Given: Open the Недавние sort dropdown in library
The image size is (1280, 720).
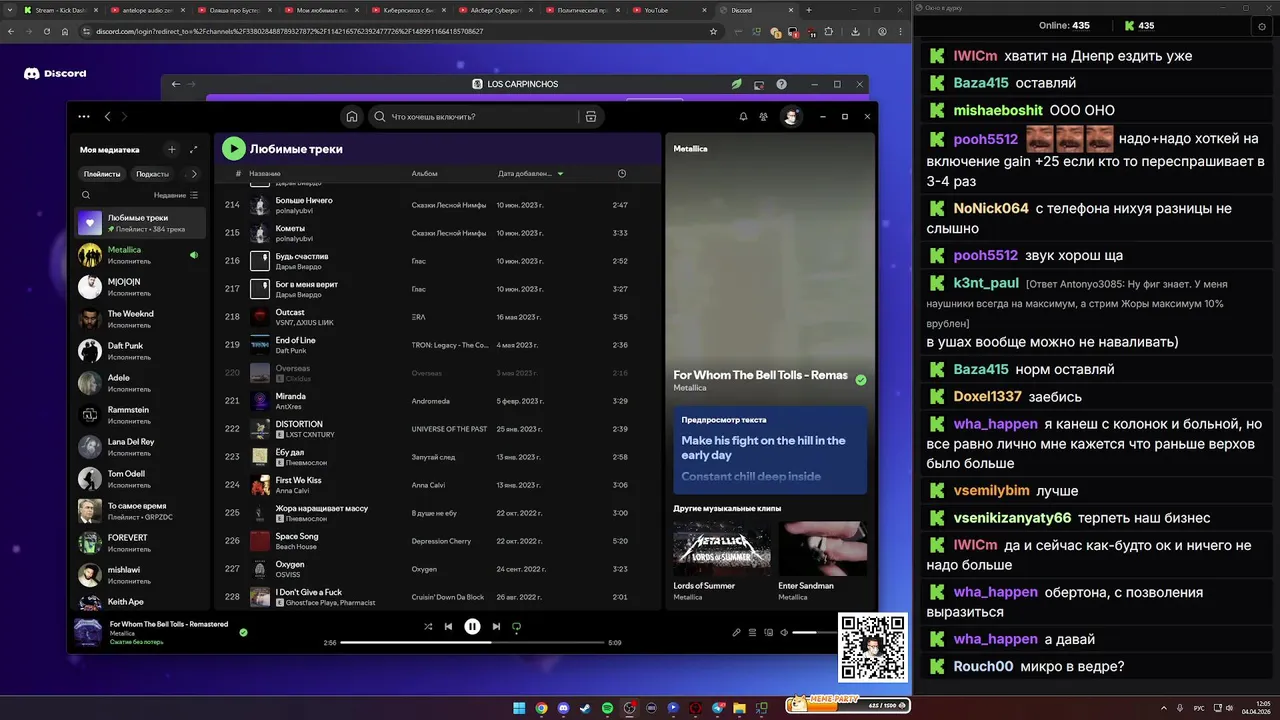Looking at the screenshot, I should point(176,195).
